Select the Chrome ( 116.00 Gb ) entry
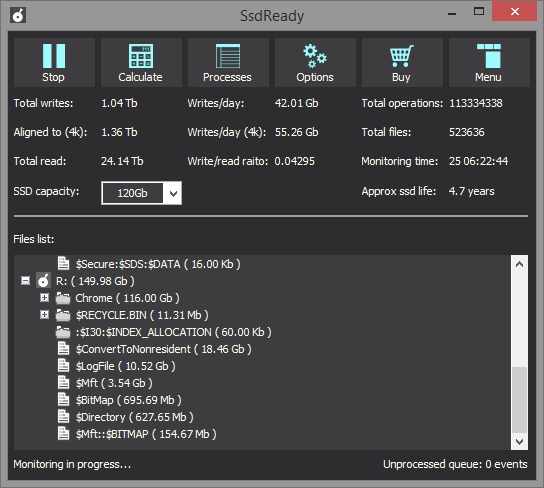This screenshot has width=544, height=488. (x=127, y=298)
